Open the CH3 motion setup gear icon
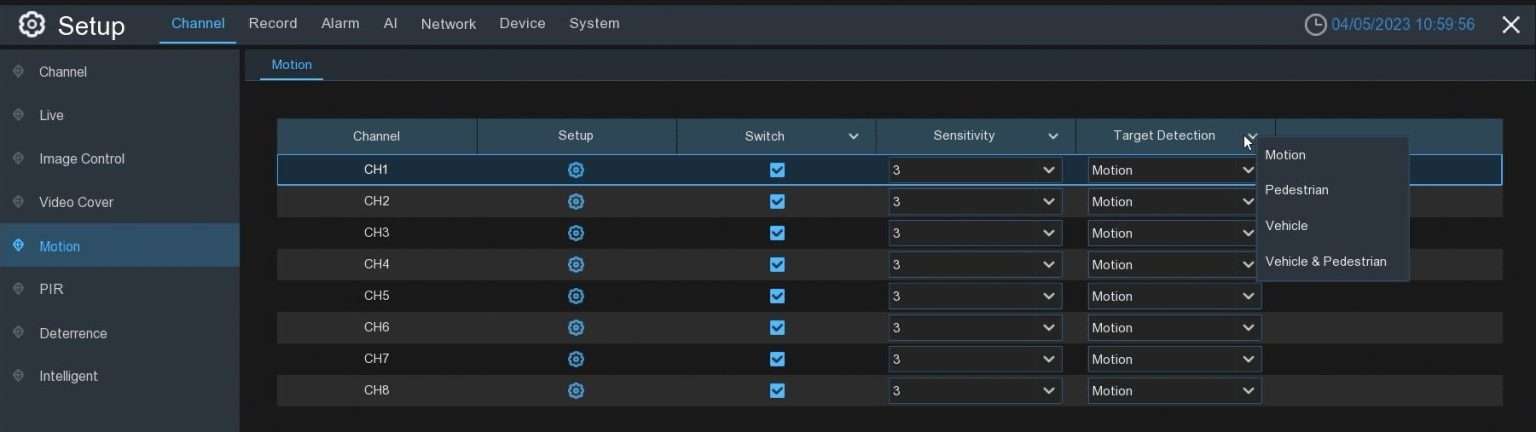 576,233
